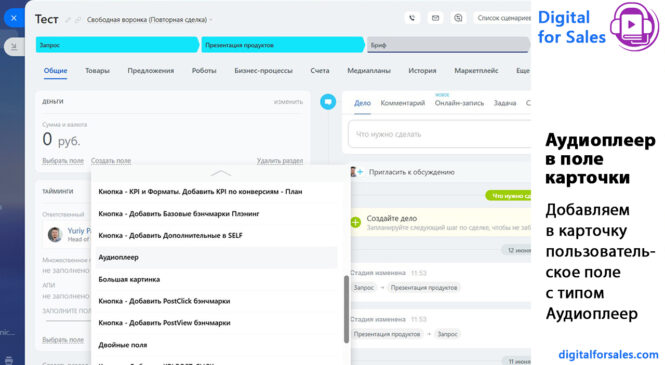Click the green Что нужно сделать badge
This screenshot has height=365, width=665.
509,195
